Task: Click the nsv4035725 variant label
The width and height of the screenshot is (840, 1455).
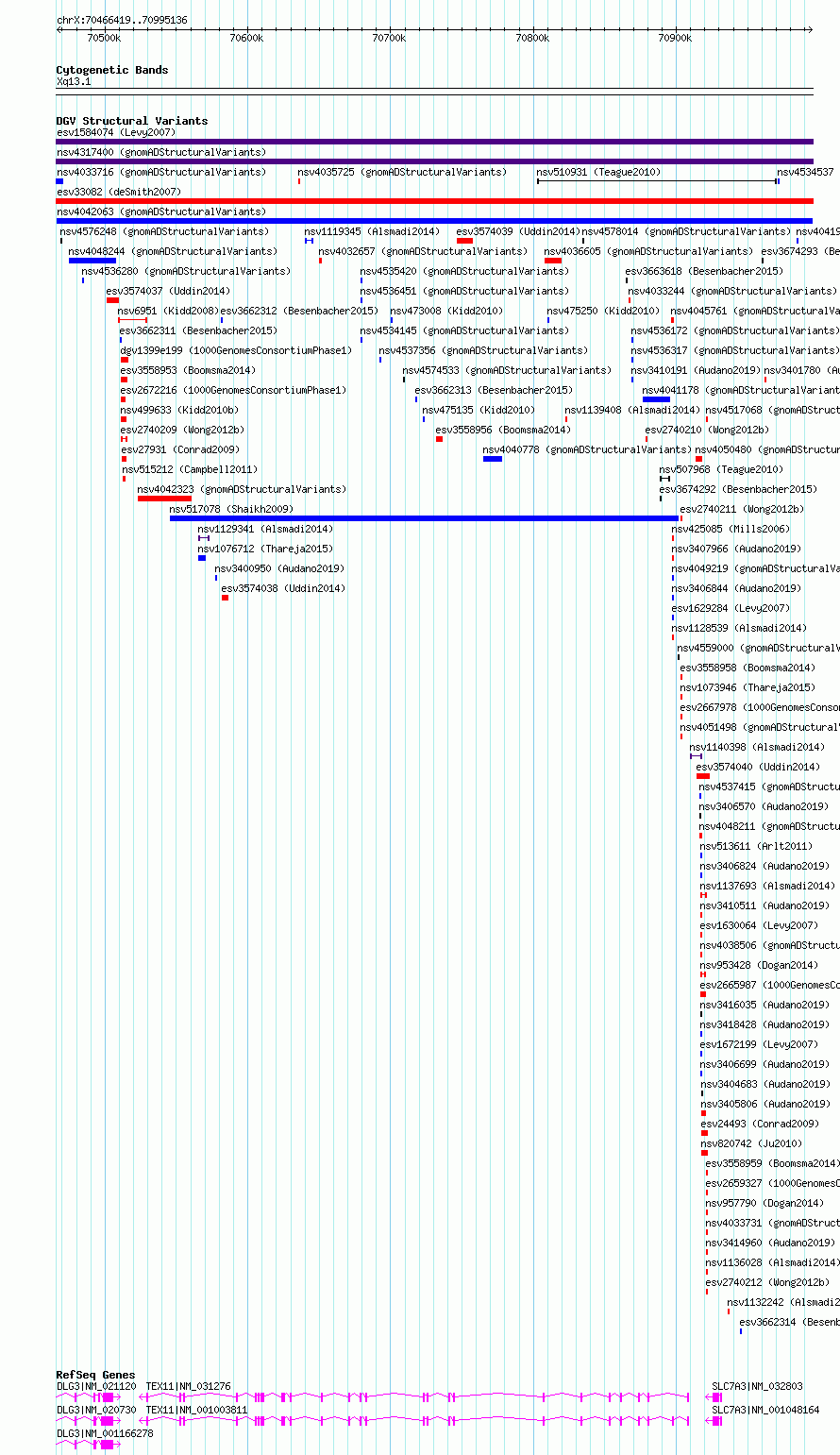Action: tap(402, 172)
